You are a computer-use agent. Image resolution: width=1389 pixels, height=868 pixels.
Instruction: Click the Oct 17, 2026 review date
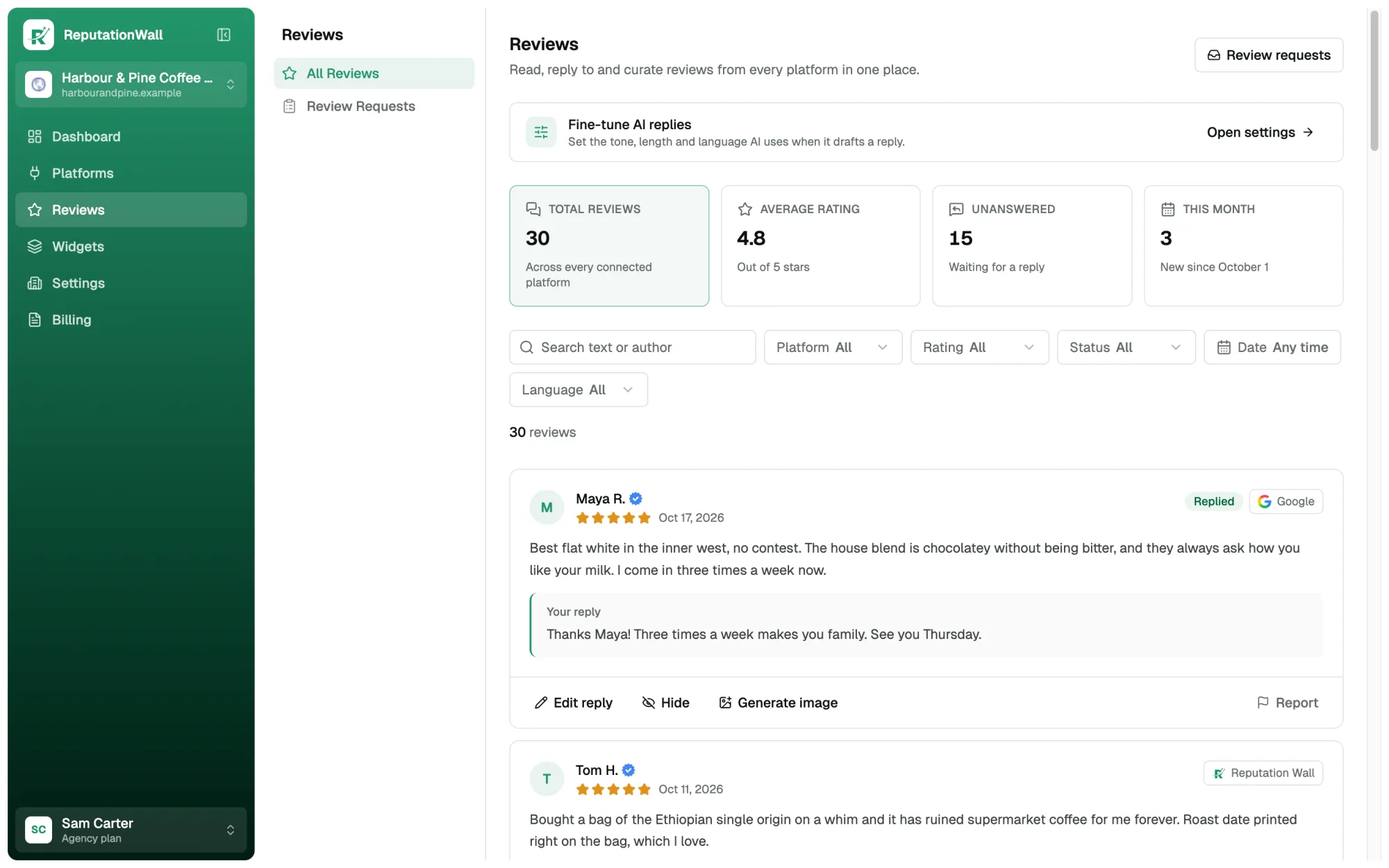[691, 518]
